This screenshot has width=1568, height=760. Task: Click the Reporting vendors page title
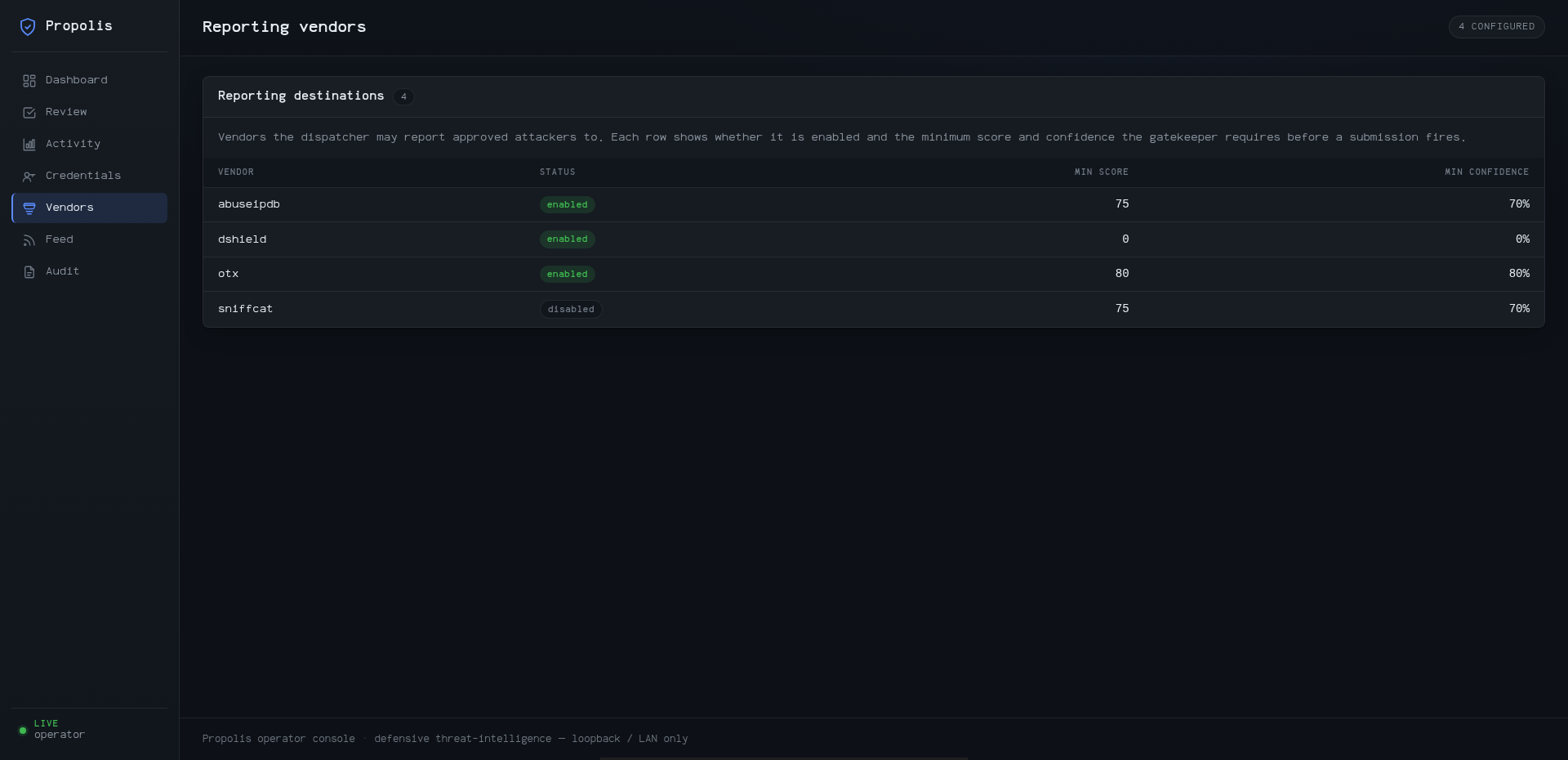coord(284,27)
